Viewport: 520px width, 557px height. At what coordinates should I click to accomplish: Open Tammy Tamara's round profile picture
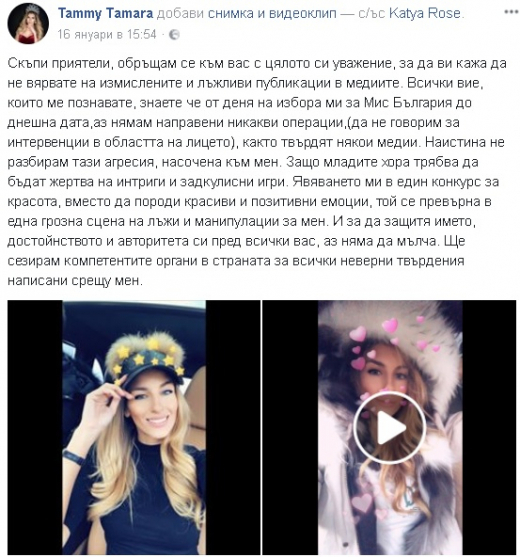28,23
